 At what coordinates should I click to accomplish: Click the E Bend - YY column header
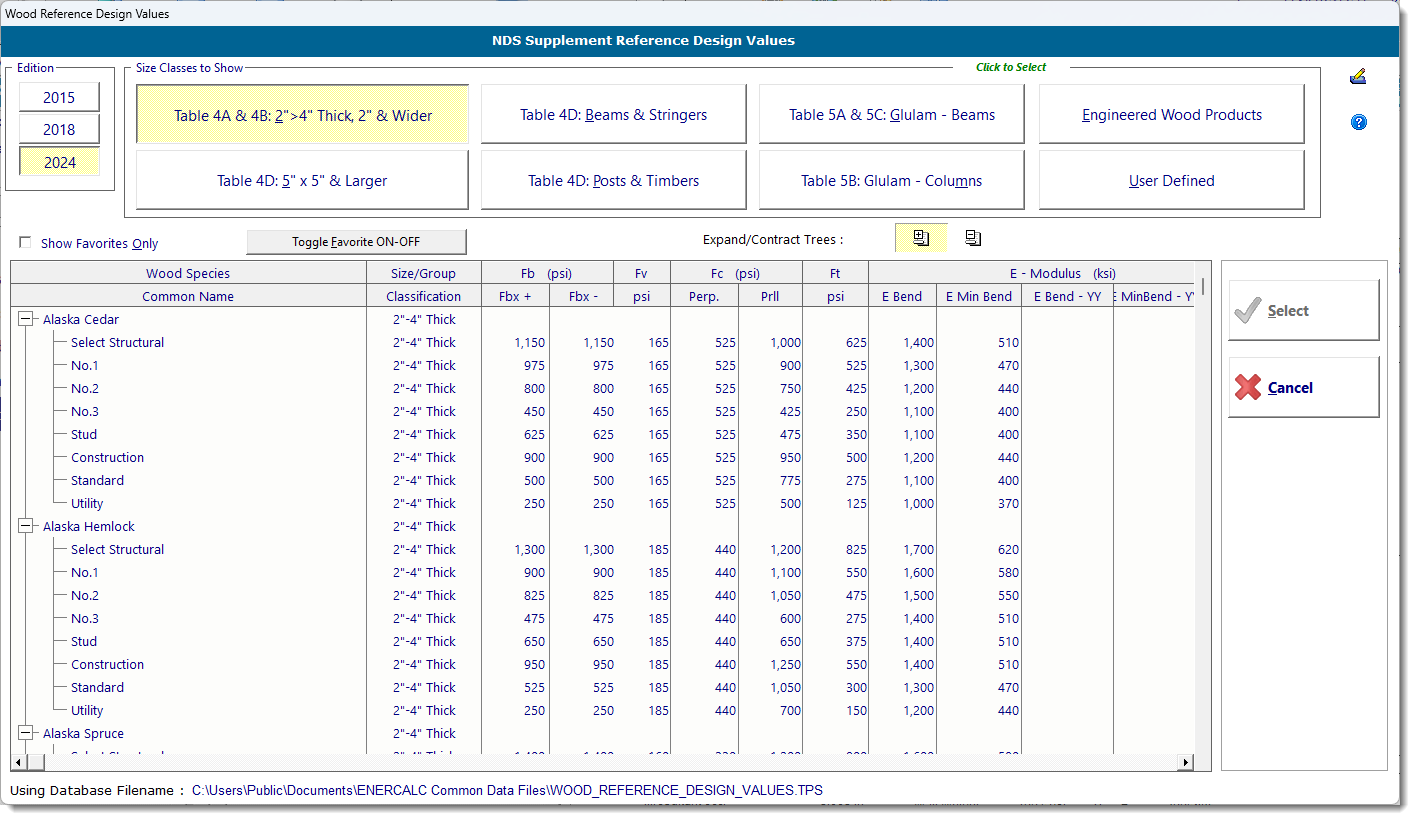[1067, 296]
